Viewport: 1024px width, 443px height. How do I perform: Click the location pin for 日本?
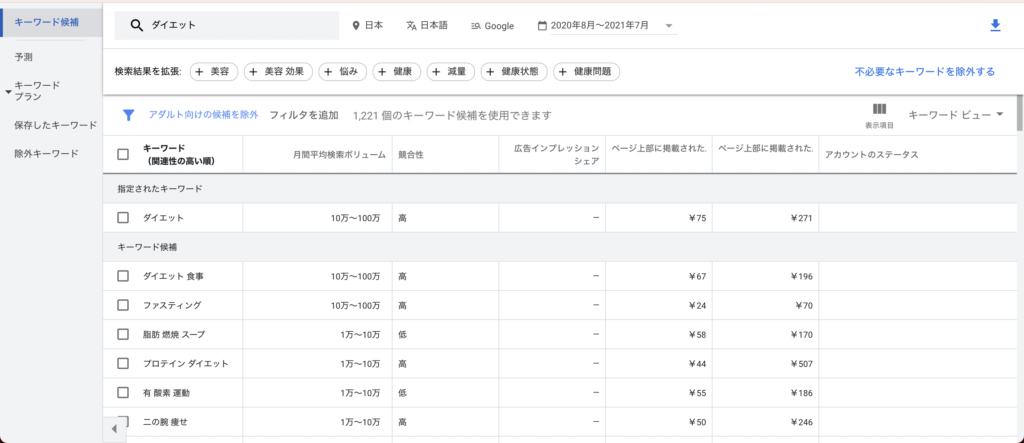click(x=356, y=26)
